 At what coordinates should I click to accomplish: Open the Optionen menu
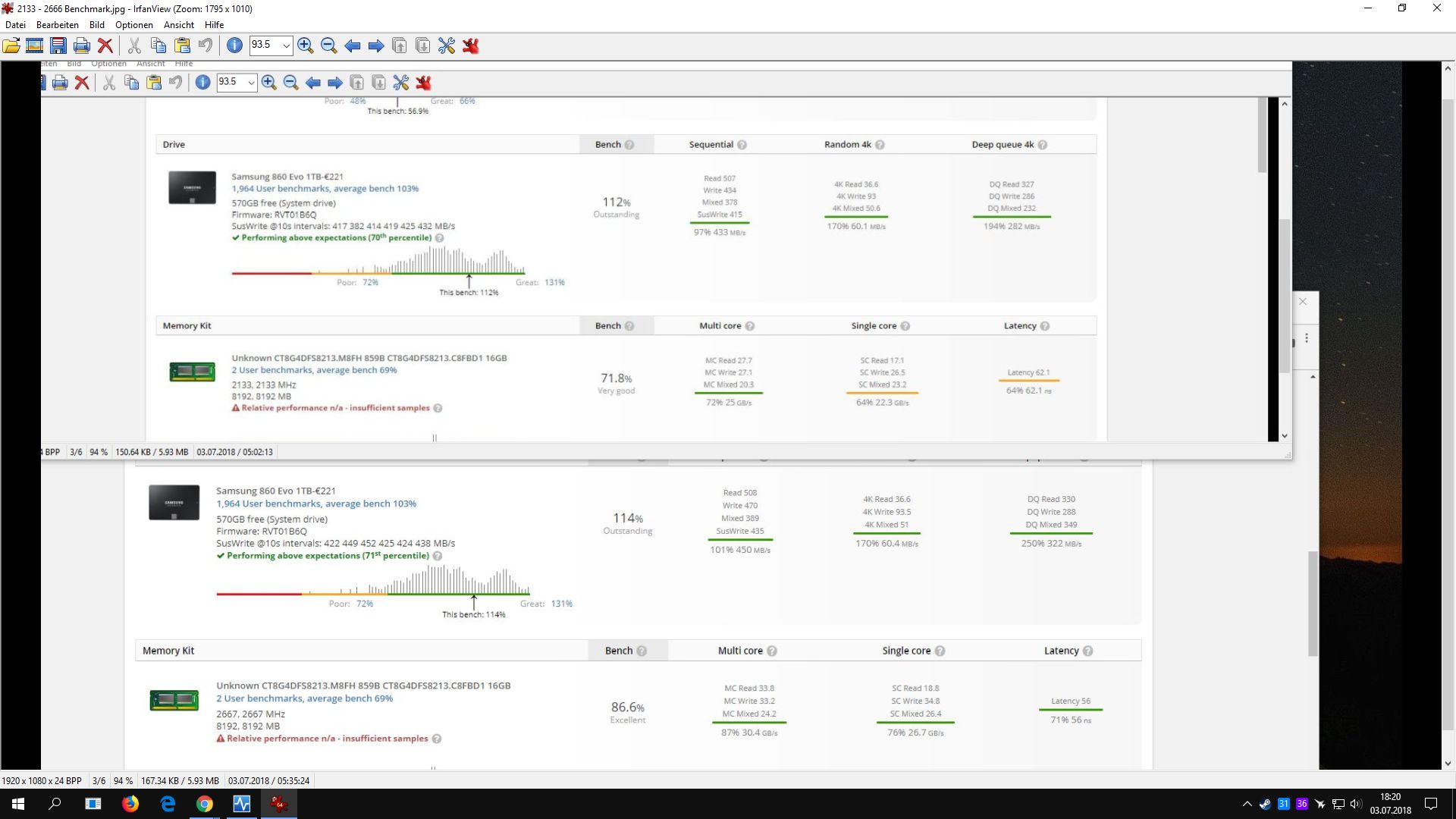[x=134, y=24]
